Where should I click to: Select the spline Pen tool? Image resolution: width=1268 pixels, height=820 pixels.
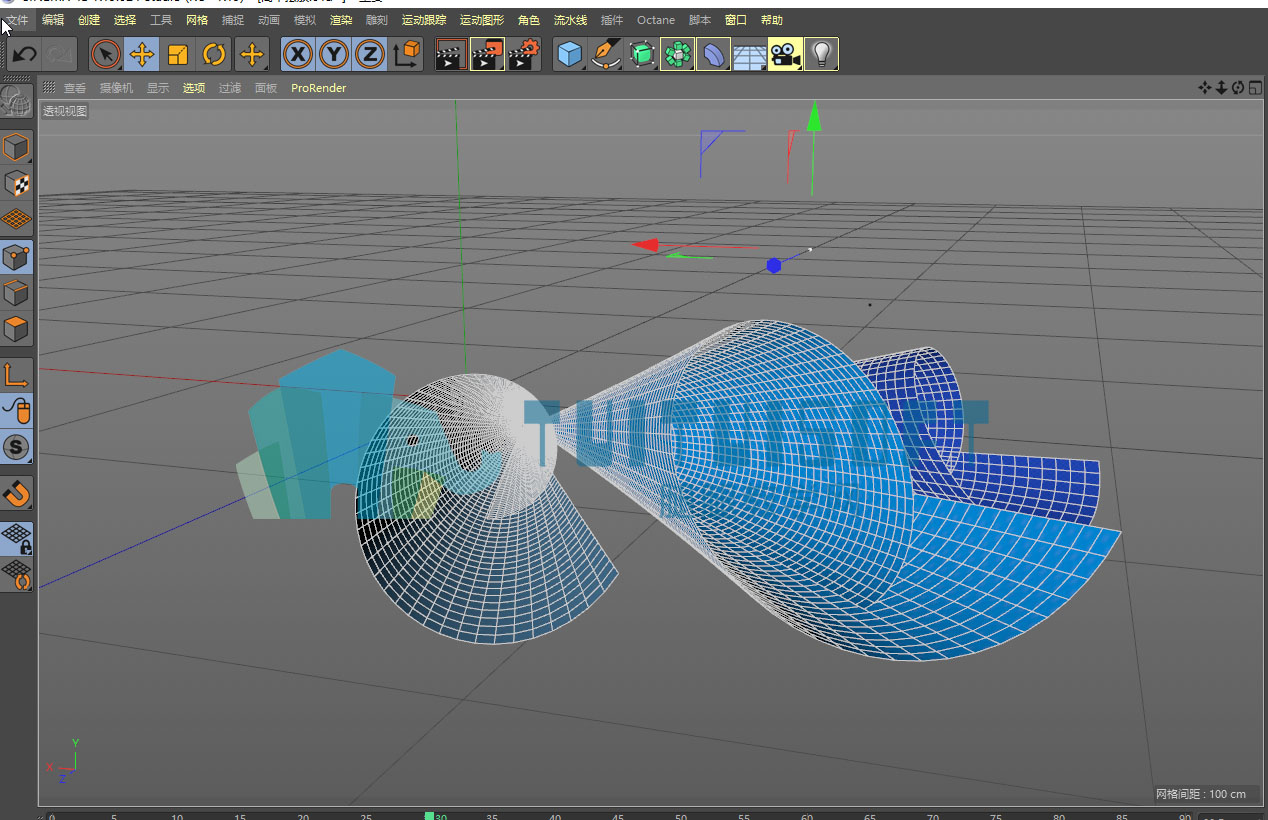click(605, 54)
